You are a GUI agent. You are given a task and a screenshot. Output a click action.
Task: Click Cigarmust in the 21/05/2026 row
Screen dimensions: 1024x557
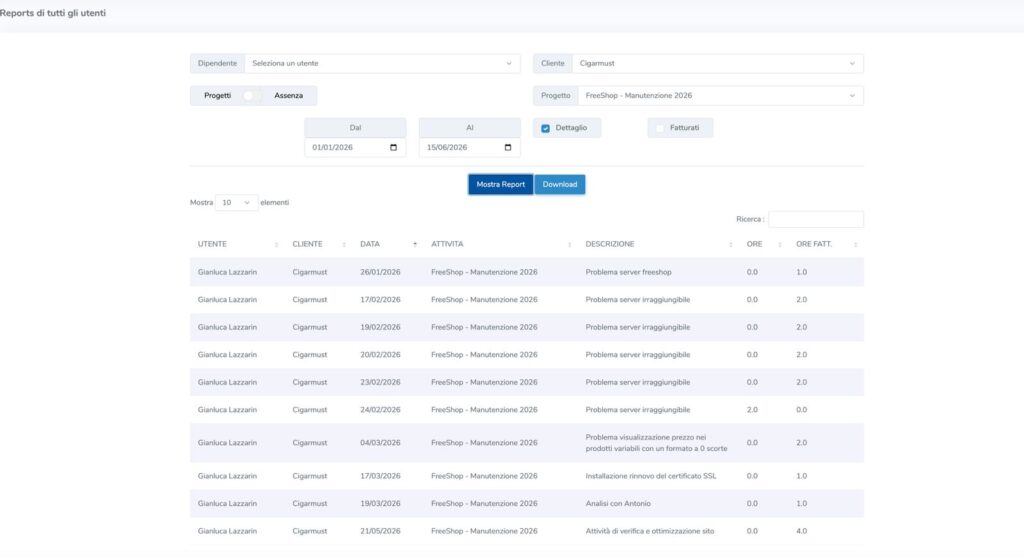point(310,531)
